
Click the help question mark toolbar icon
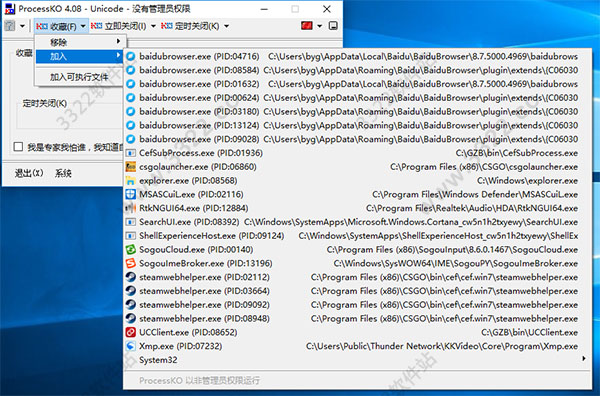tap(10, 26)
